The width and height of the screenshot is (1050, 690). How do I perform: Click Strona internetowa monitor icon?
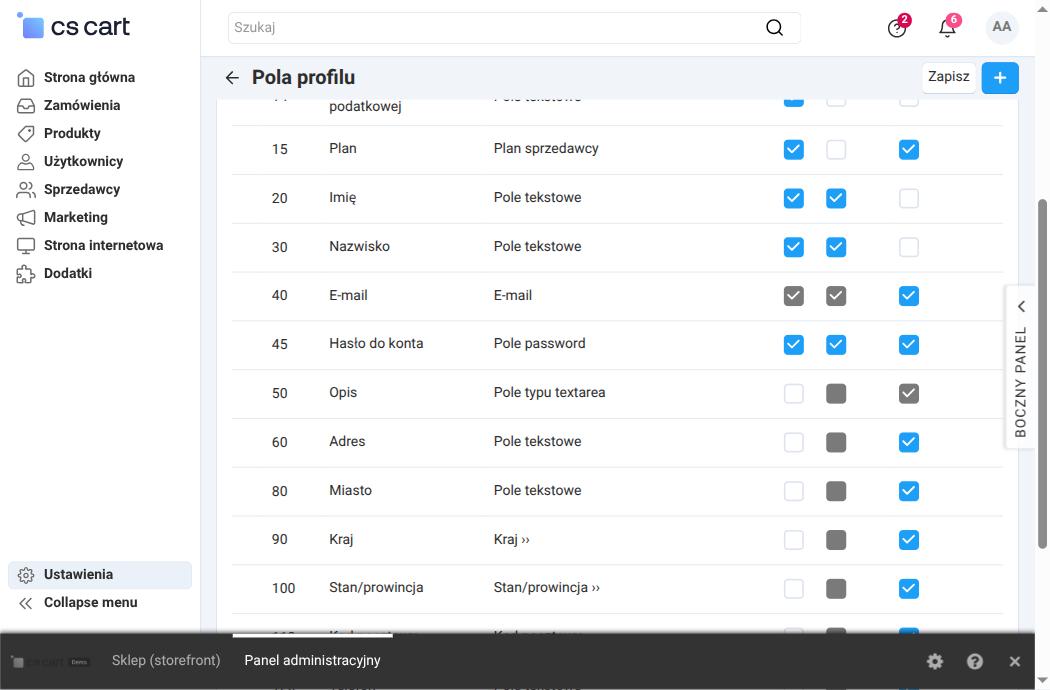25,246
